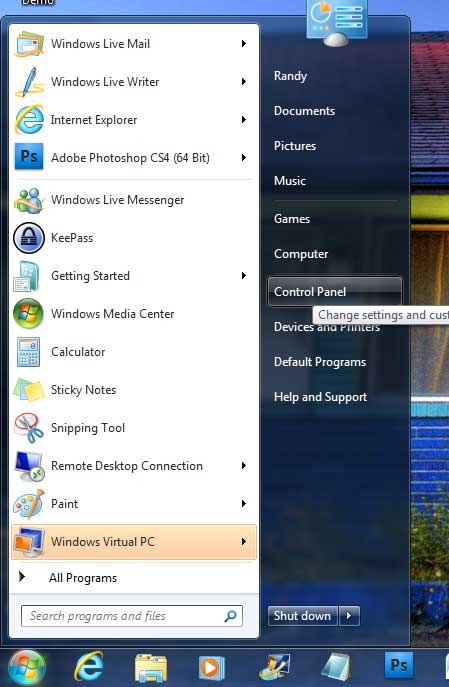Click Windows Live Messenger label text
Screen dimensions: 449x687
tap(117, 200)
